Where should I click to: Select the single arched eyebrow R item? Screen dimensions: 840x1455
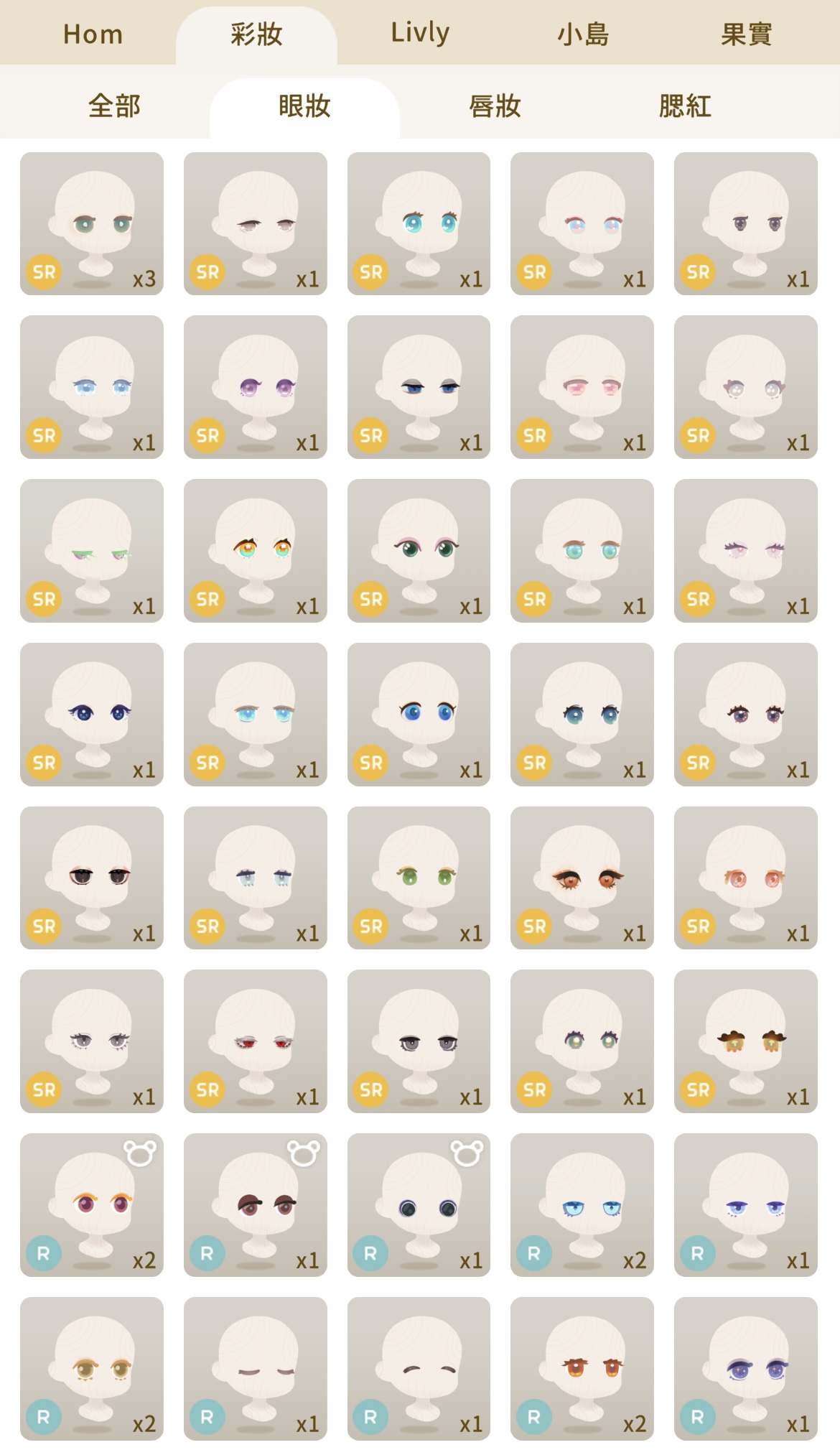419,1369
